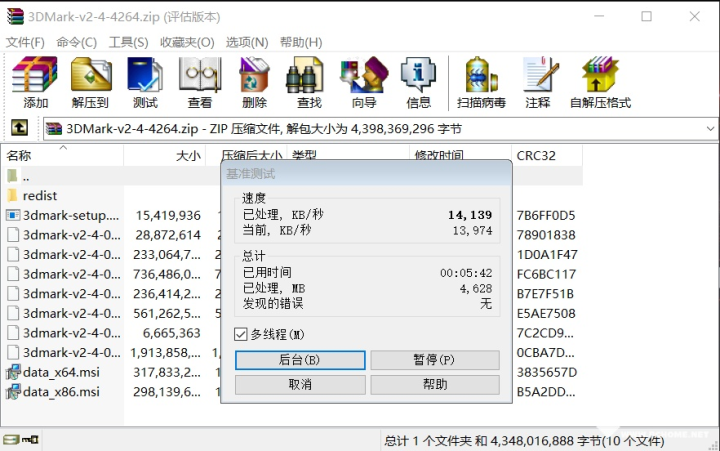Viewport: 720px width, 451px height.
Task: Click the 添加 (Add) toolbar icon
Action: click(x=35, y=74)
